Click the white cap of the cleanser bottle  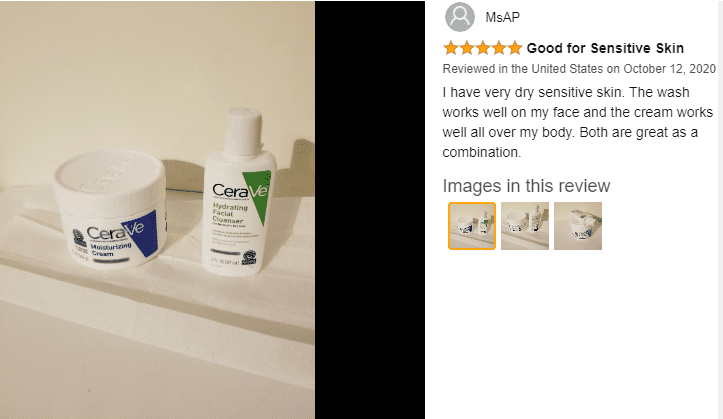click(243, 130)
